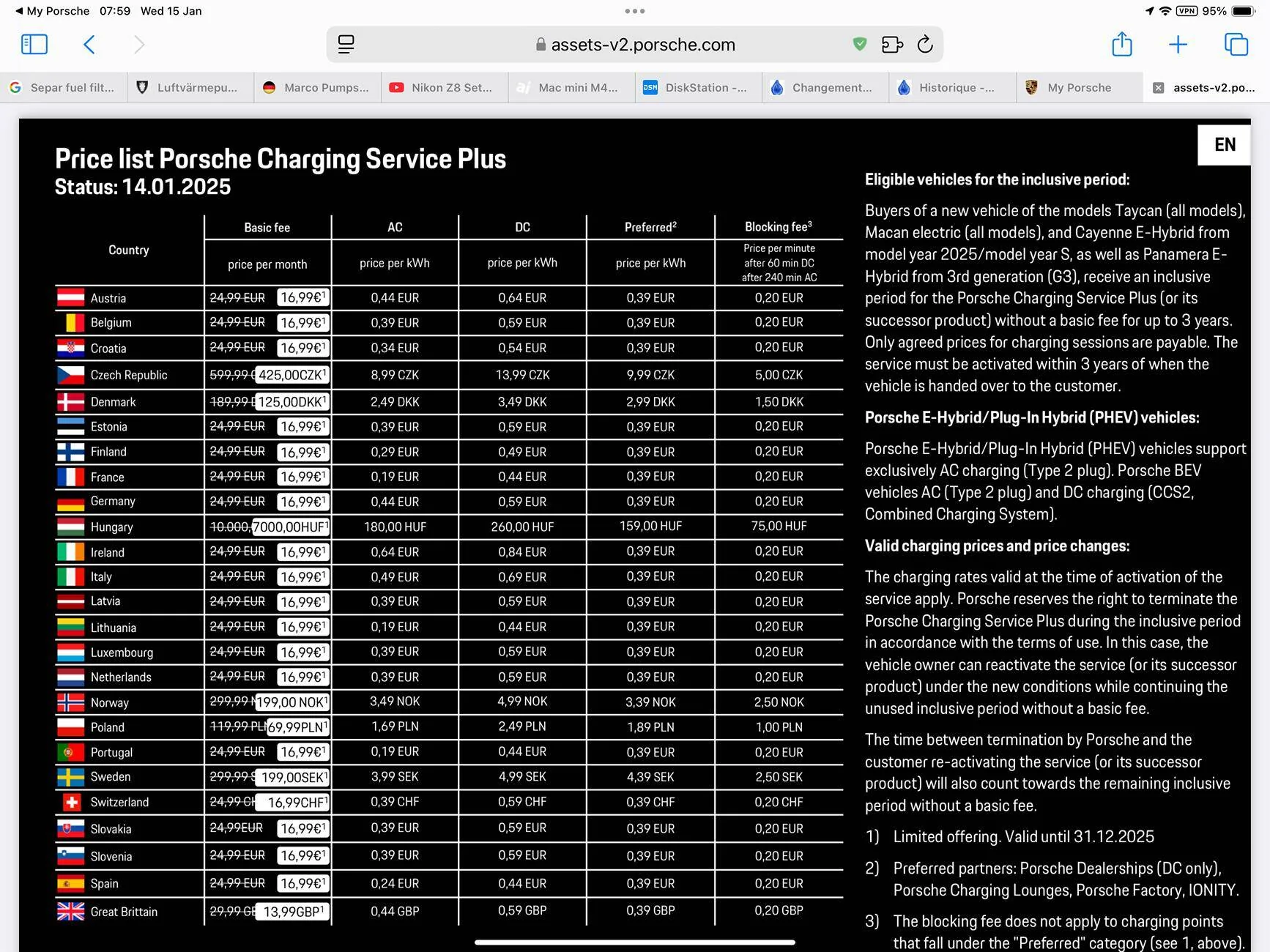Tap the Portugal flag icon
The width and height of the screenshot is (1270, 952).
click(x=71, y=752)
